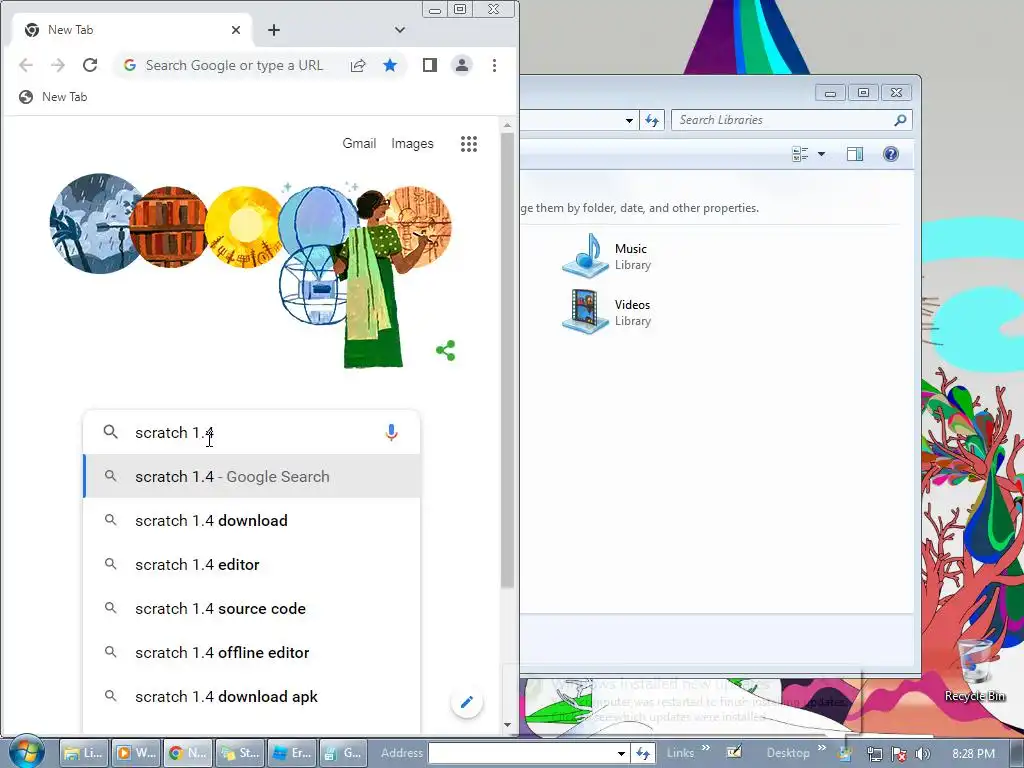Click the Chrome page vertical scrollbar
The height and width of the screenshot is (768, 1024).
(x=507, y=359)
